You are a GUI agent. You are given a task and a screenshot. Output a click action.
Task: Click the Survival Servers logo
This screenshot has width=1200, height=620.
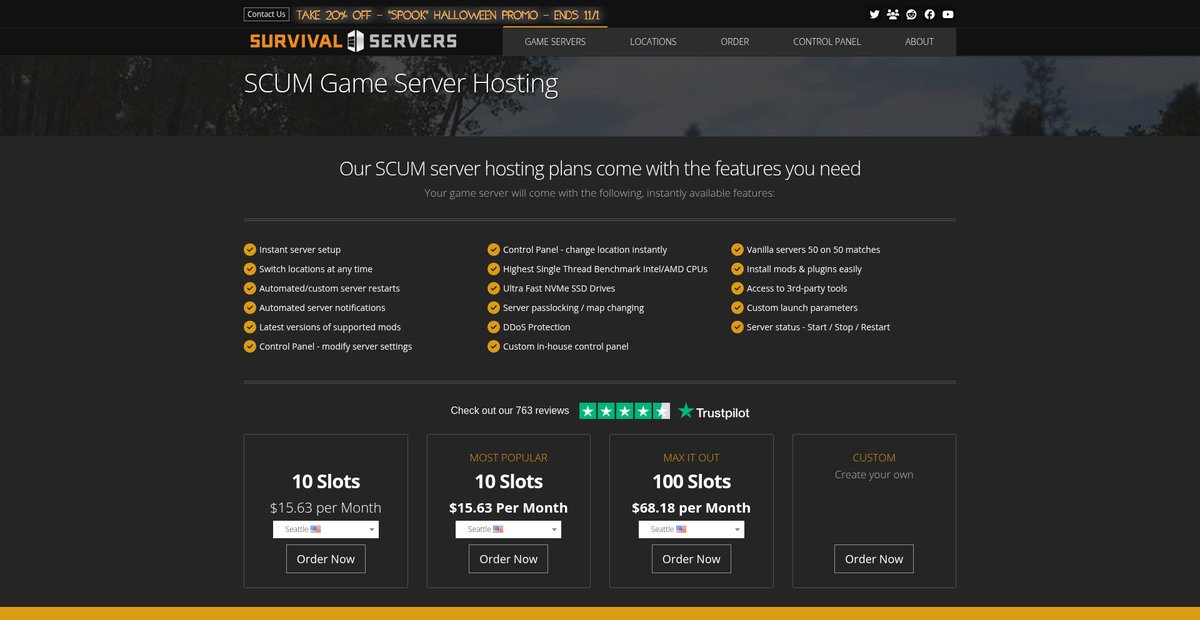pyautogui.click(x=353, y=41)
